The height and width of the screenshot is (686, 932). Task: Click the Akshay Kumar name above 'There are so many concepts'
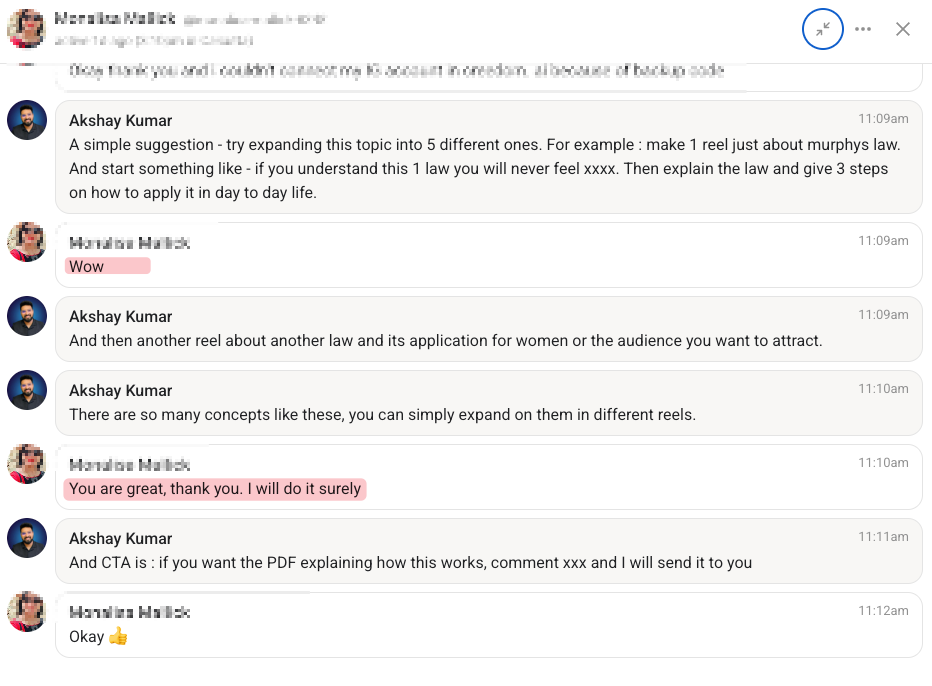(x=121, y=391)
